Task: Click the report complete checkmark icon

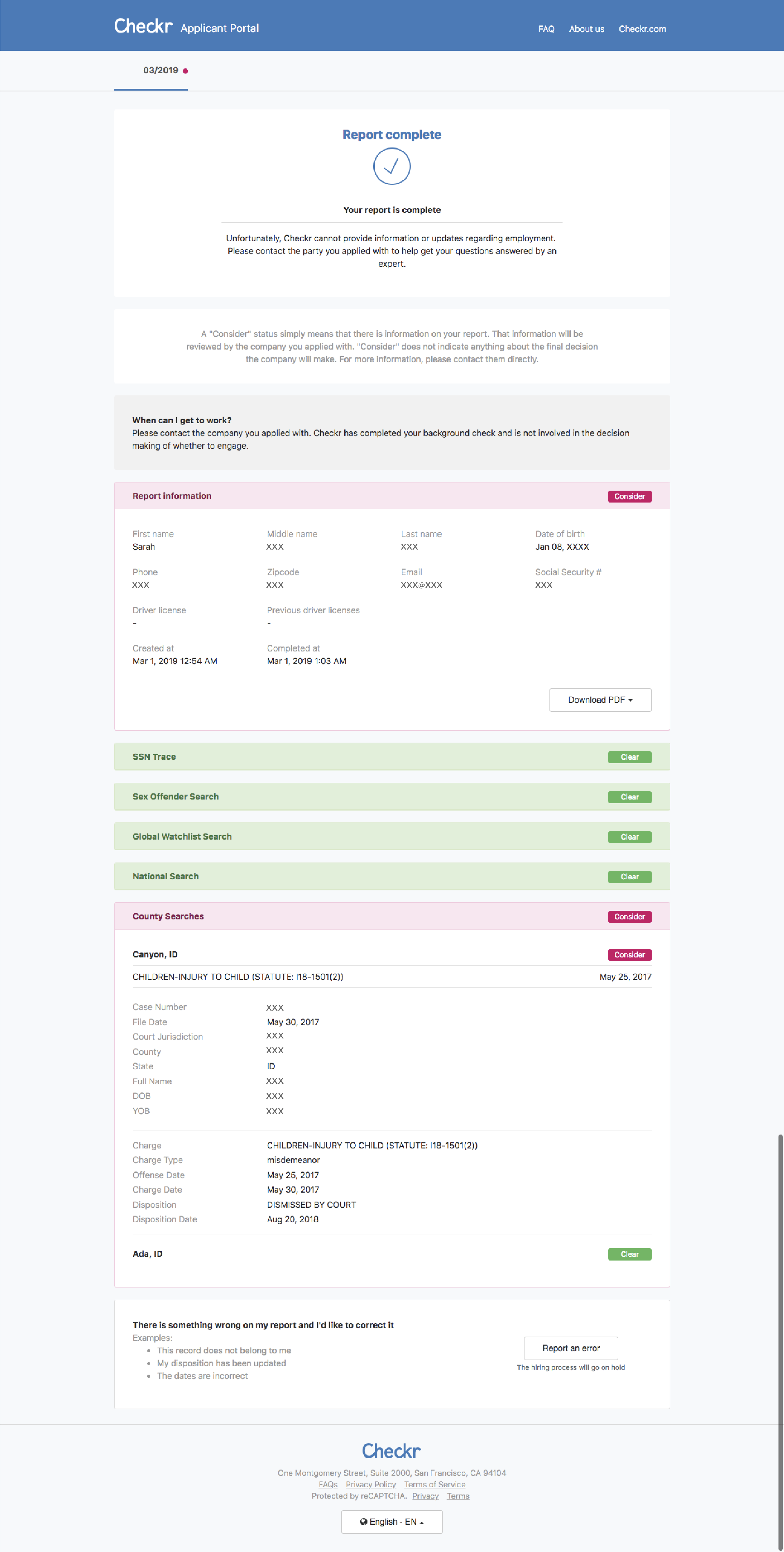Action: (392, 166)
